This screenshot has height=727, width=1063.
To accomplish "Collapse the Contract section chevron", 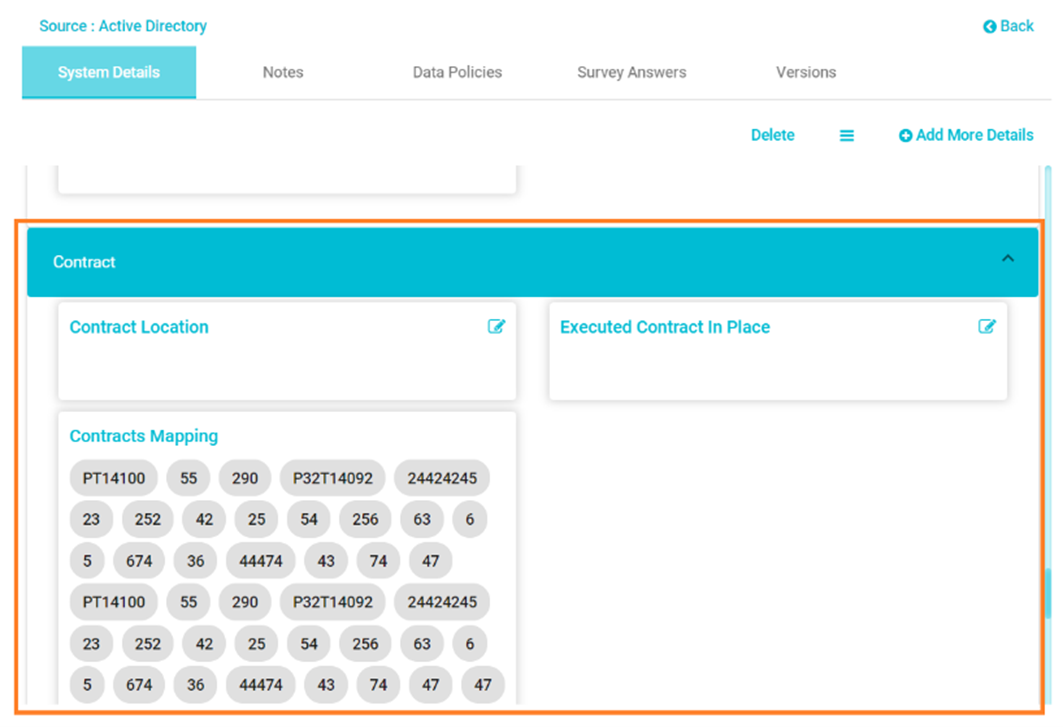I will point(1008,258).
